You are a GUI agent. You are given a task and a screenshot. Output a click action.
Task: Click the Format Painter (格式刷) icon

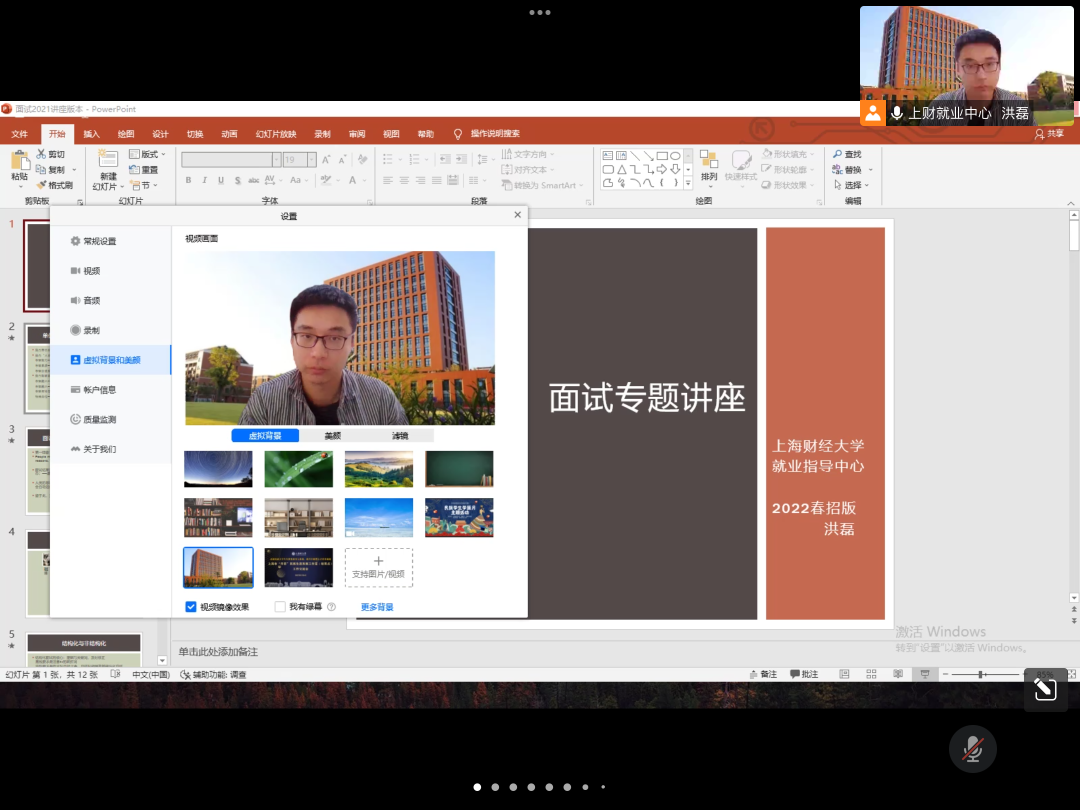tap(41, 185)
